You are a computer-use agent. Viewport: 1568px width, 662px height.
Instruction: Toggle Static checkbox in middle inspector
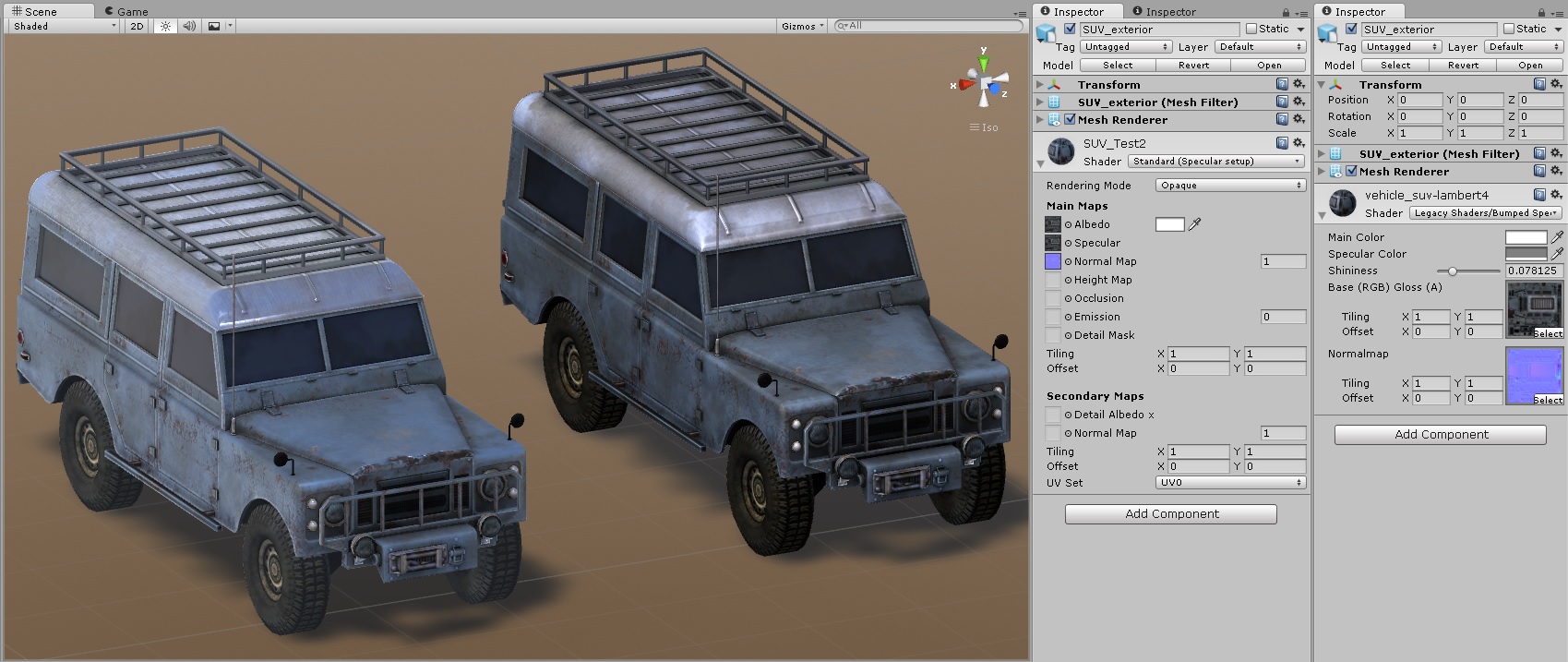tap(1251, 30)
